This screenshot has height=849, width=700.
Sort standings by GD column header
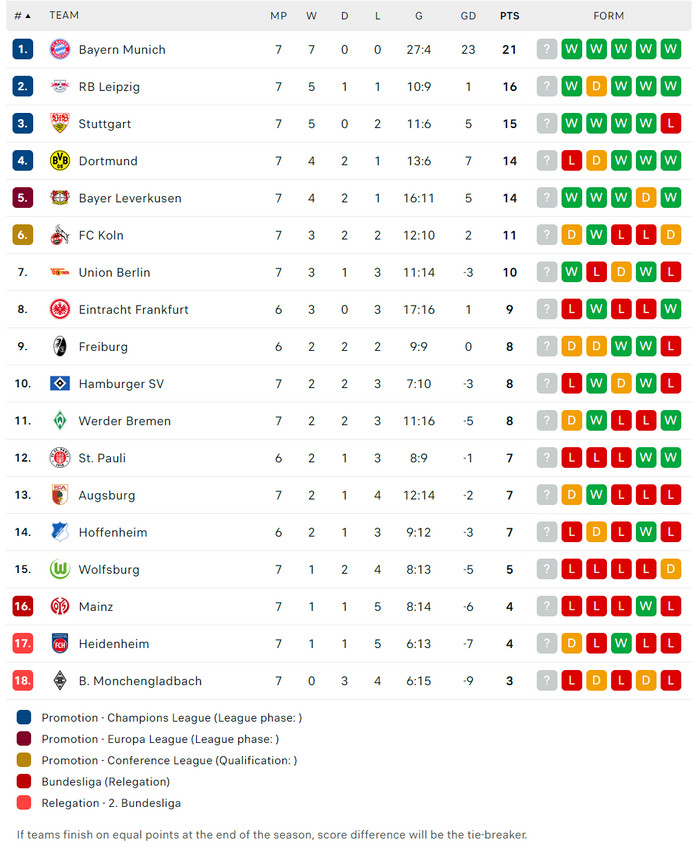pos(468,16)
